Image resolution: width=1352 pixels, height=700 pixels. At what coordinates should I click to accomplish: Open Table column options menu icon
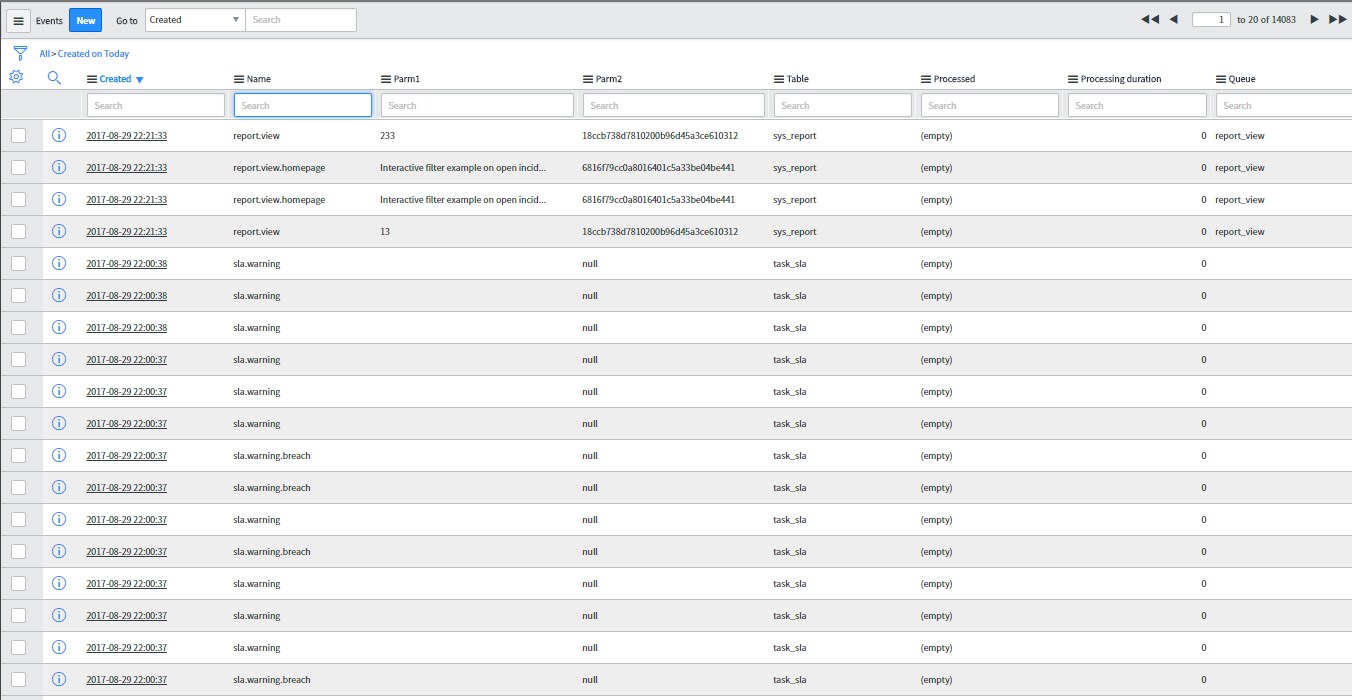pos(779,79)
